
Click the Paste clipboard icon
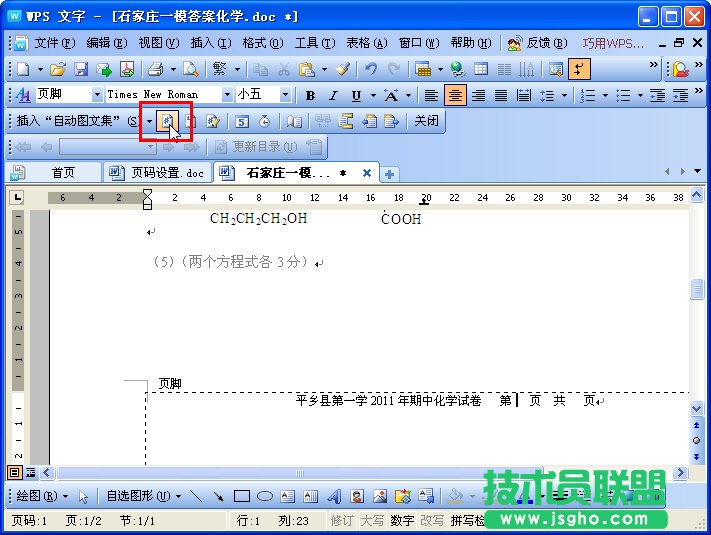click(307, 69)
